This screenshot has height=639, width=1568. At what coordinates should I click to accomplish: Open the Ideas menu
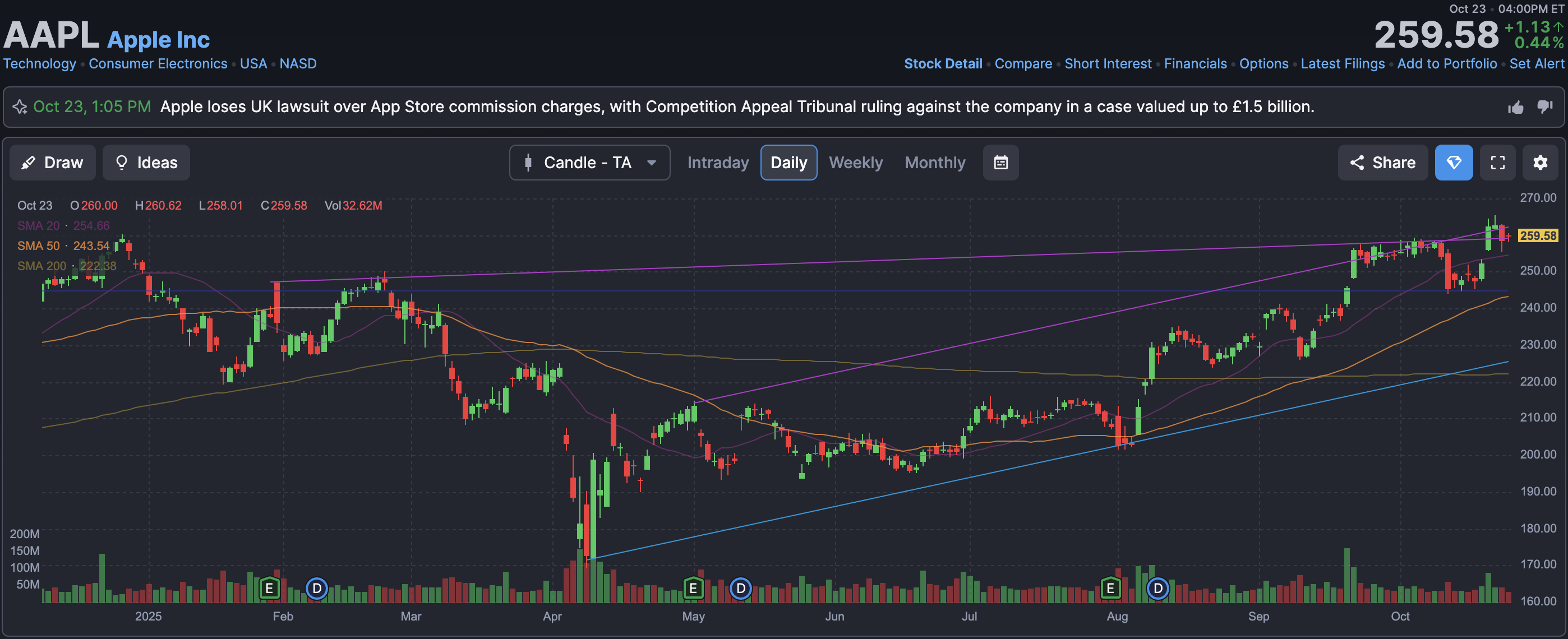click(x=146, y=163)
